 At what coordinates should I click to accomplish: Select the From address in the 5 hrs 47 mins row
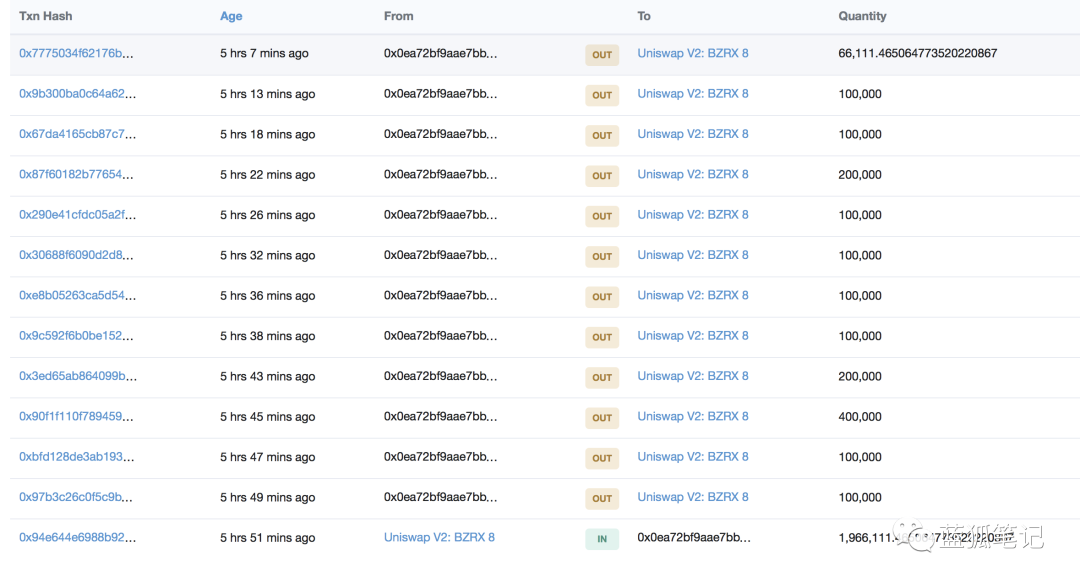click(x=440, y=457)
